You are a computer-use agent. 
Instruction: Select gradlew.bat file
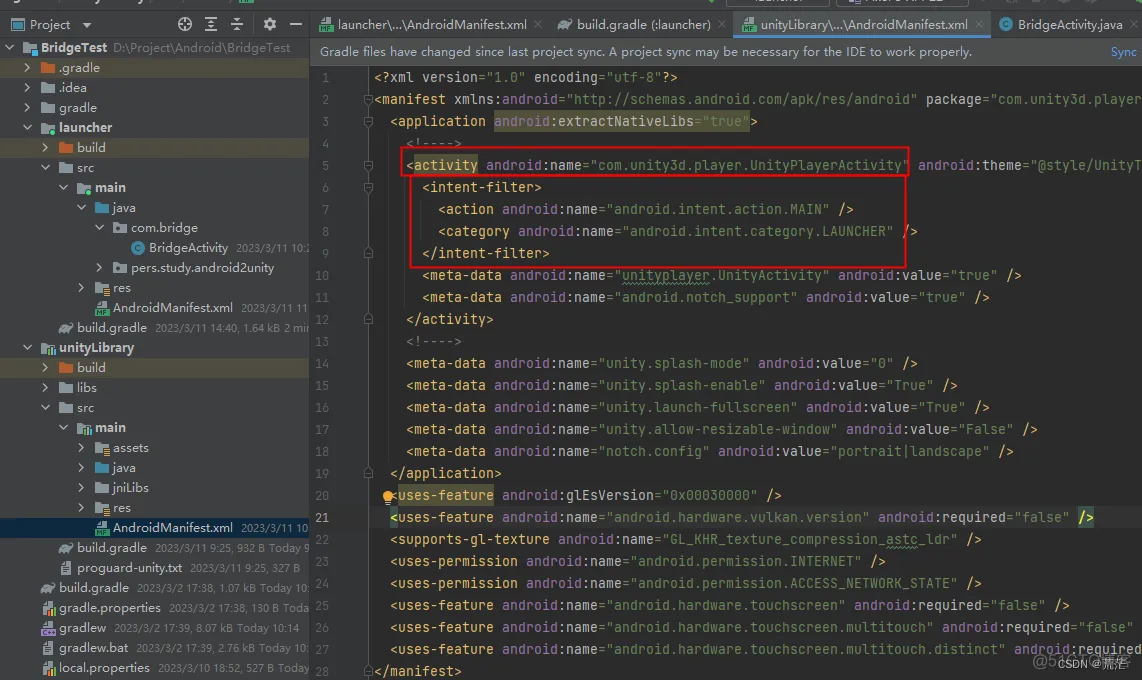[93, 648]
